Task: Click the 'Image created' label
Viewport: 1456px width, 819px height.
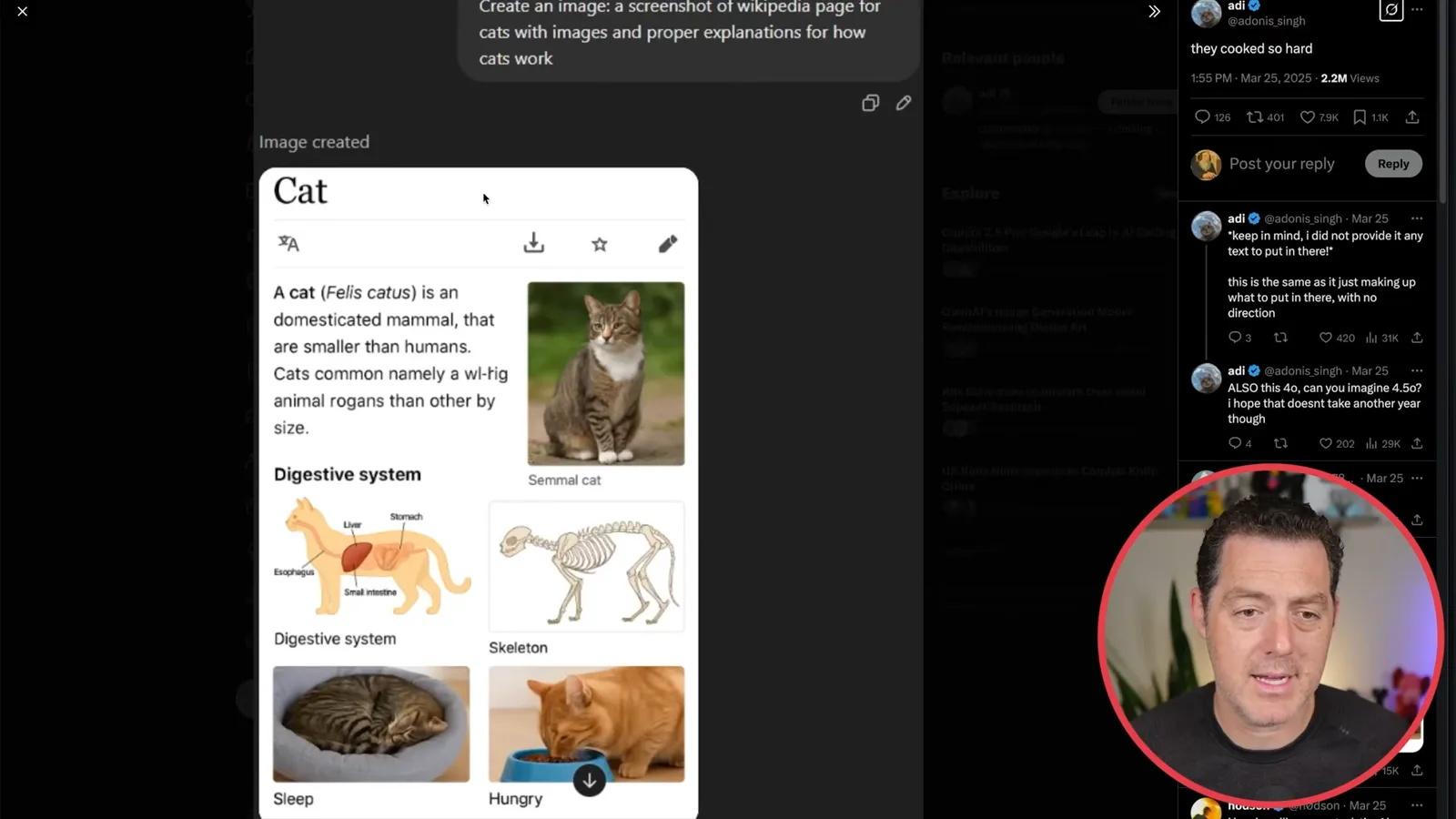Action: click(x=314, y=142)
